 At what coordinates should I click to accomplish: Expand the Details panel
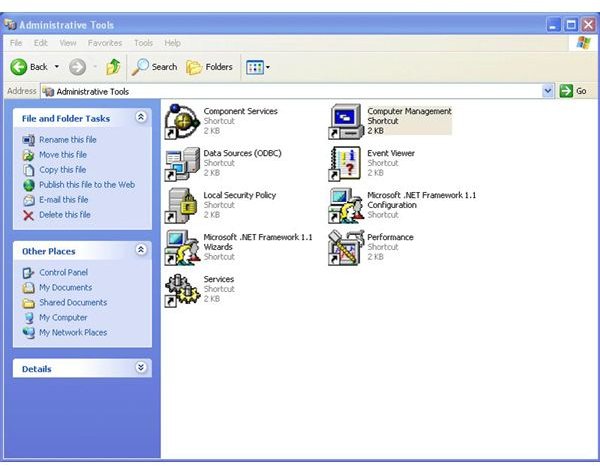[x=141, y=368]
